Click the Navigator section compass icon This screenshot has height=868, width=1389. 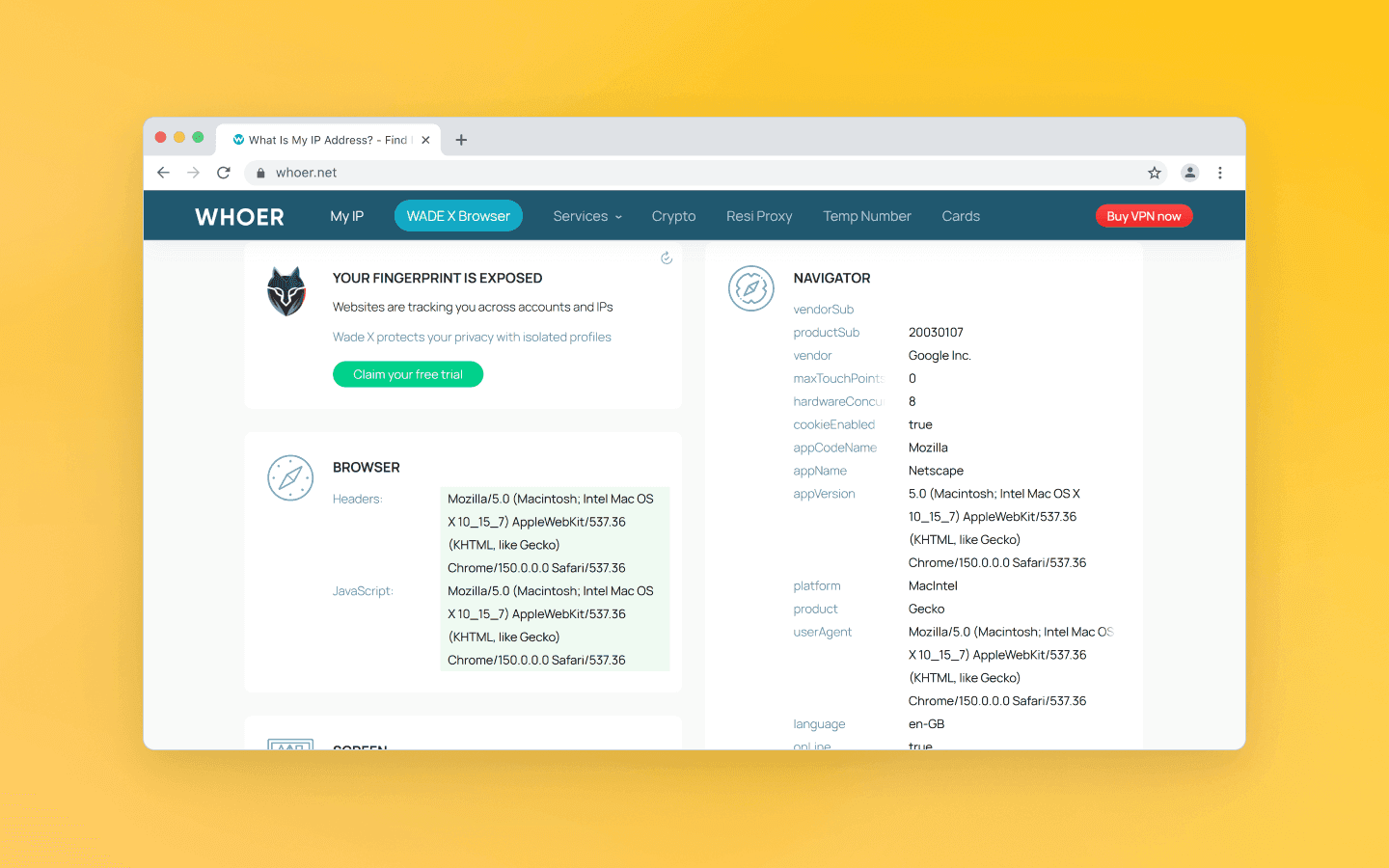coord(751,288)
